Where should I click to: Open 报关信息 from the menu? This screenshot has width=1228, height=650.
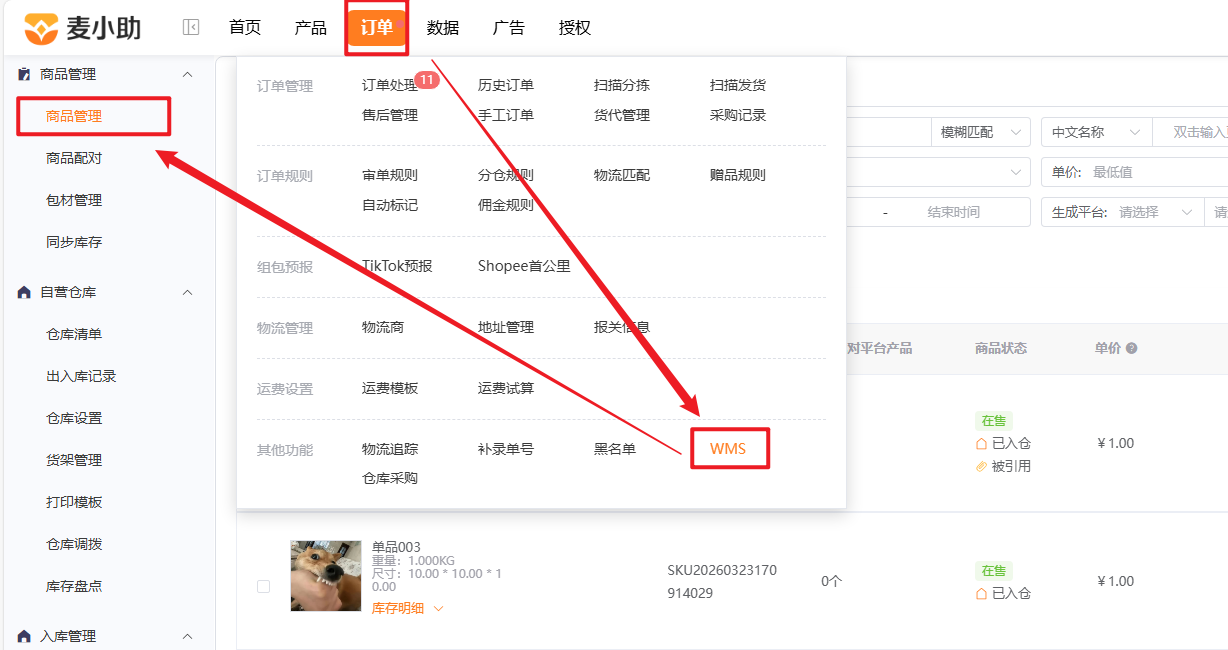coord(622,328)
